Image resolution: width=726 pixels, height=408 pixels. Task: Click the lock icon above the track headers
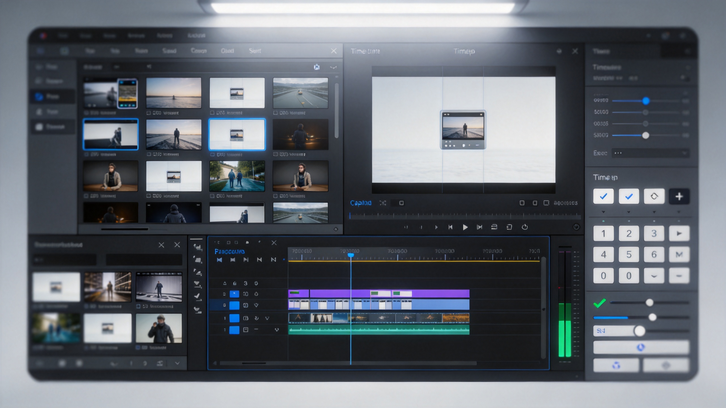pos(235,283)
